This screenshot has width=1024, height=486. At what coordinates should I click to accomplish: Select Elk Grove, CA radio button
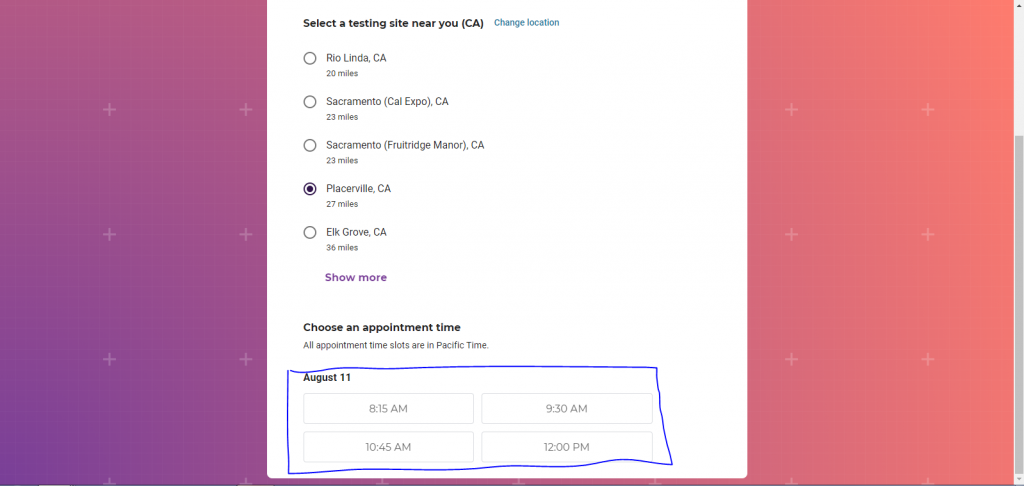(310, 232)
